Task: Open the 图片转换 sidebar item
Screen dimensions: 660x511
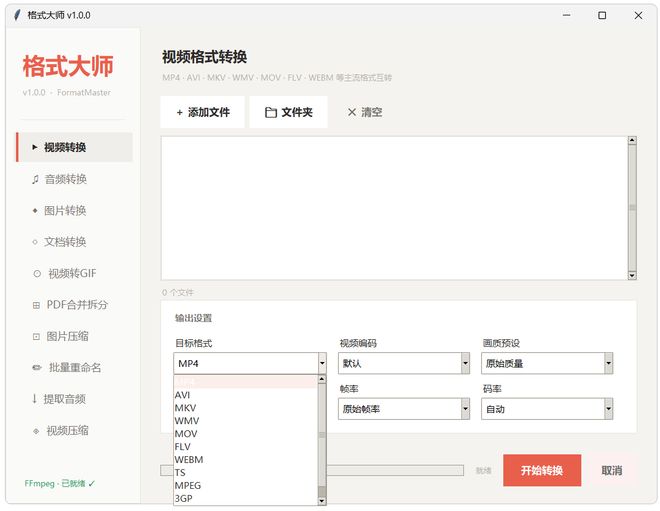Action: tap(75, 210)
